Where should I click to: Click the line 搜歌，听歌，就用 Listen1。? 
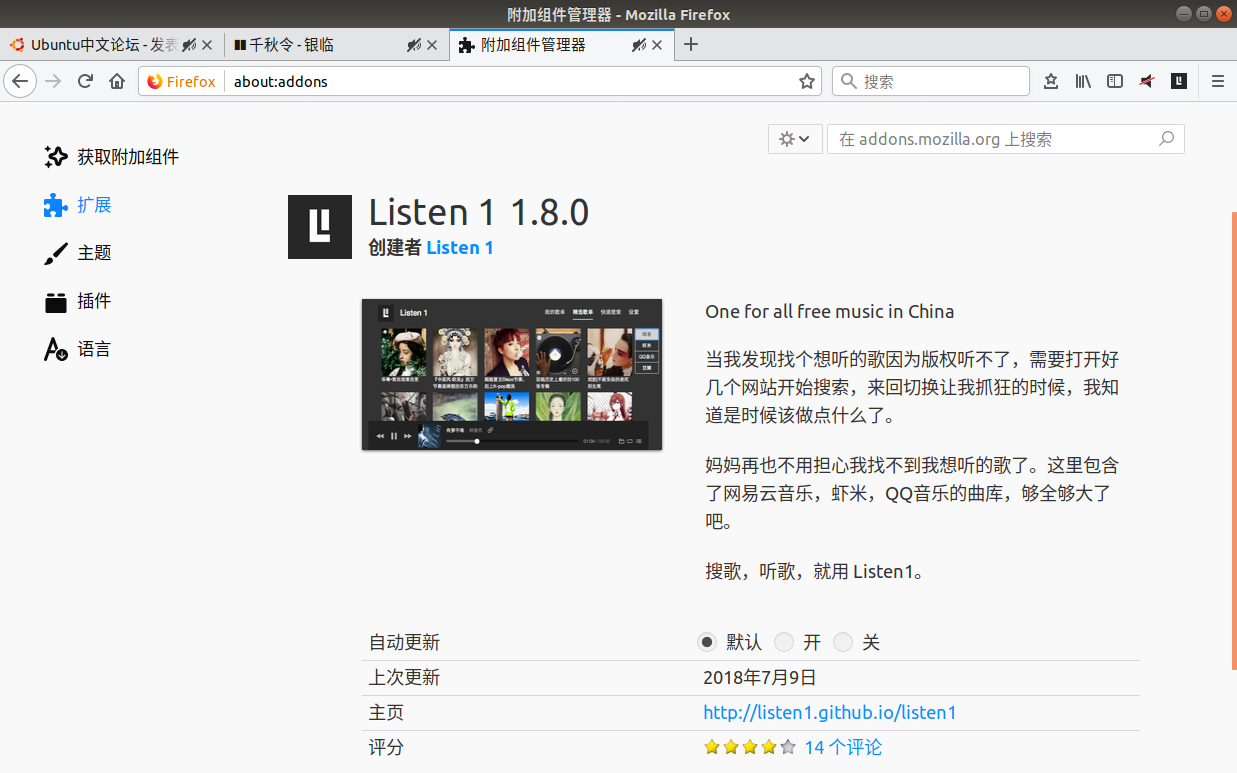(815, 572)
